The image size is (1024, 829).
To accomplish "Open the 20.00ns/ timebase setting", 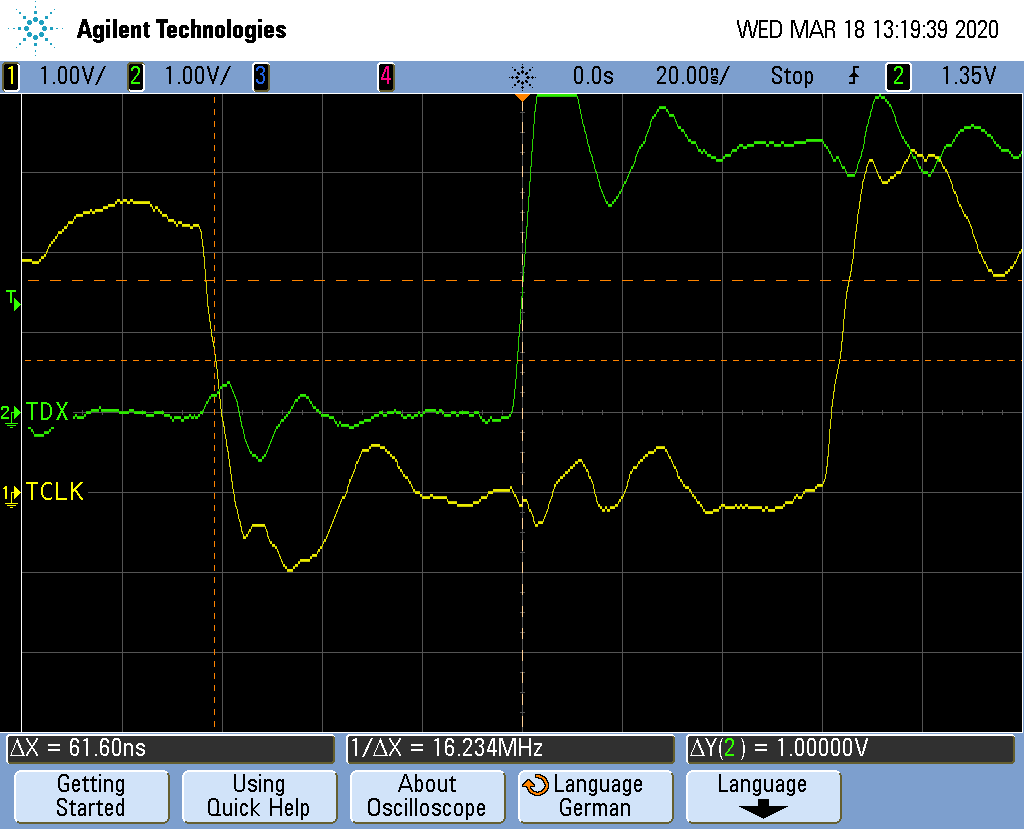I will (x=692, y=76).
